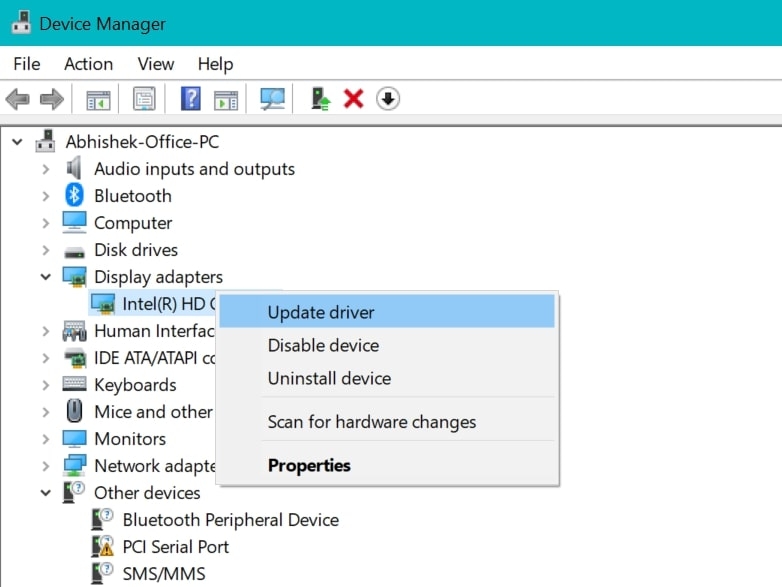Go back using the toolbar back arrow
Image resolution: width=782 pixels, height=587 pixels.
(18, 99)
